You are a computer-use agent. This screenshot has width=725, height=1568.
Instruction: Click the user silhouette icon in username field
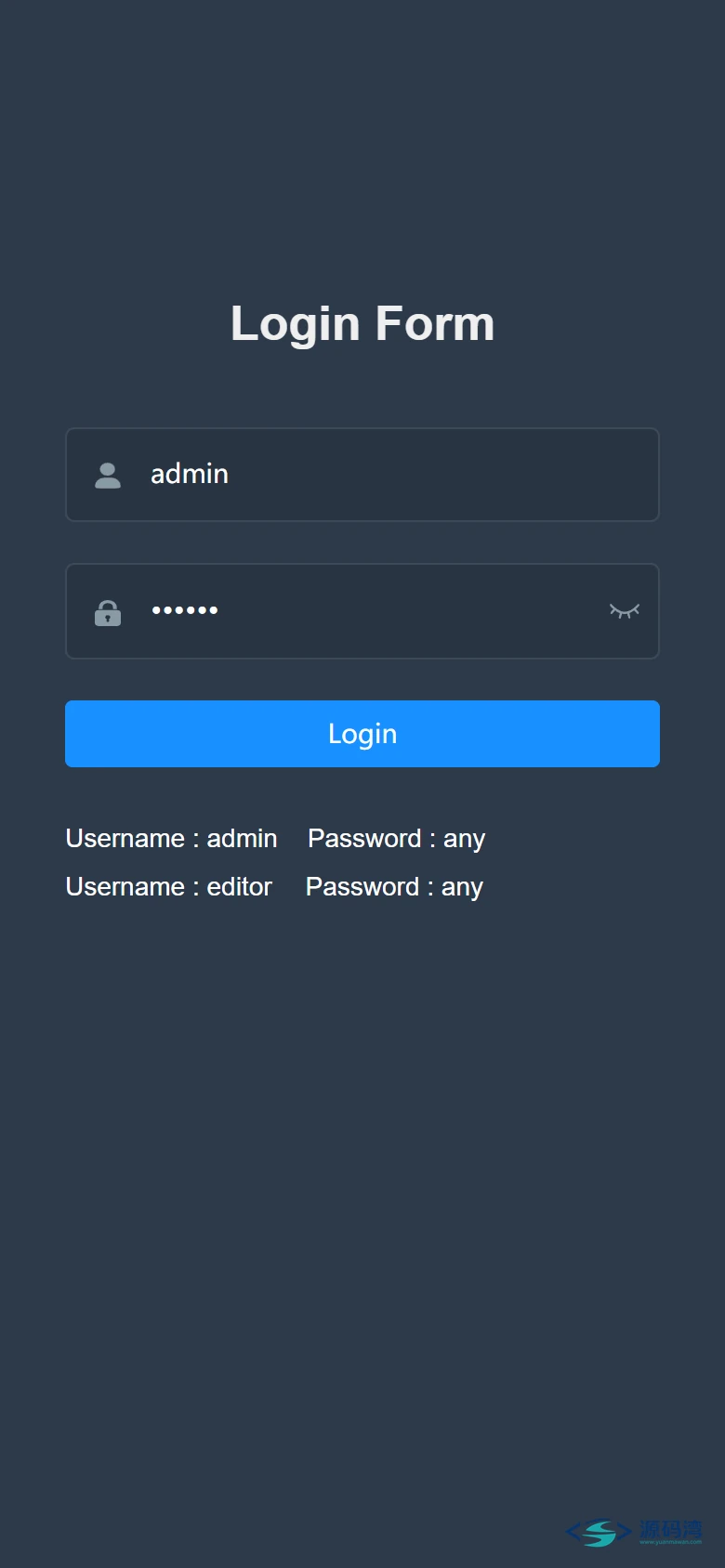[x=108, y=476]
